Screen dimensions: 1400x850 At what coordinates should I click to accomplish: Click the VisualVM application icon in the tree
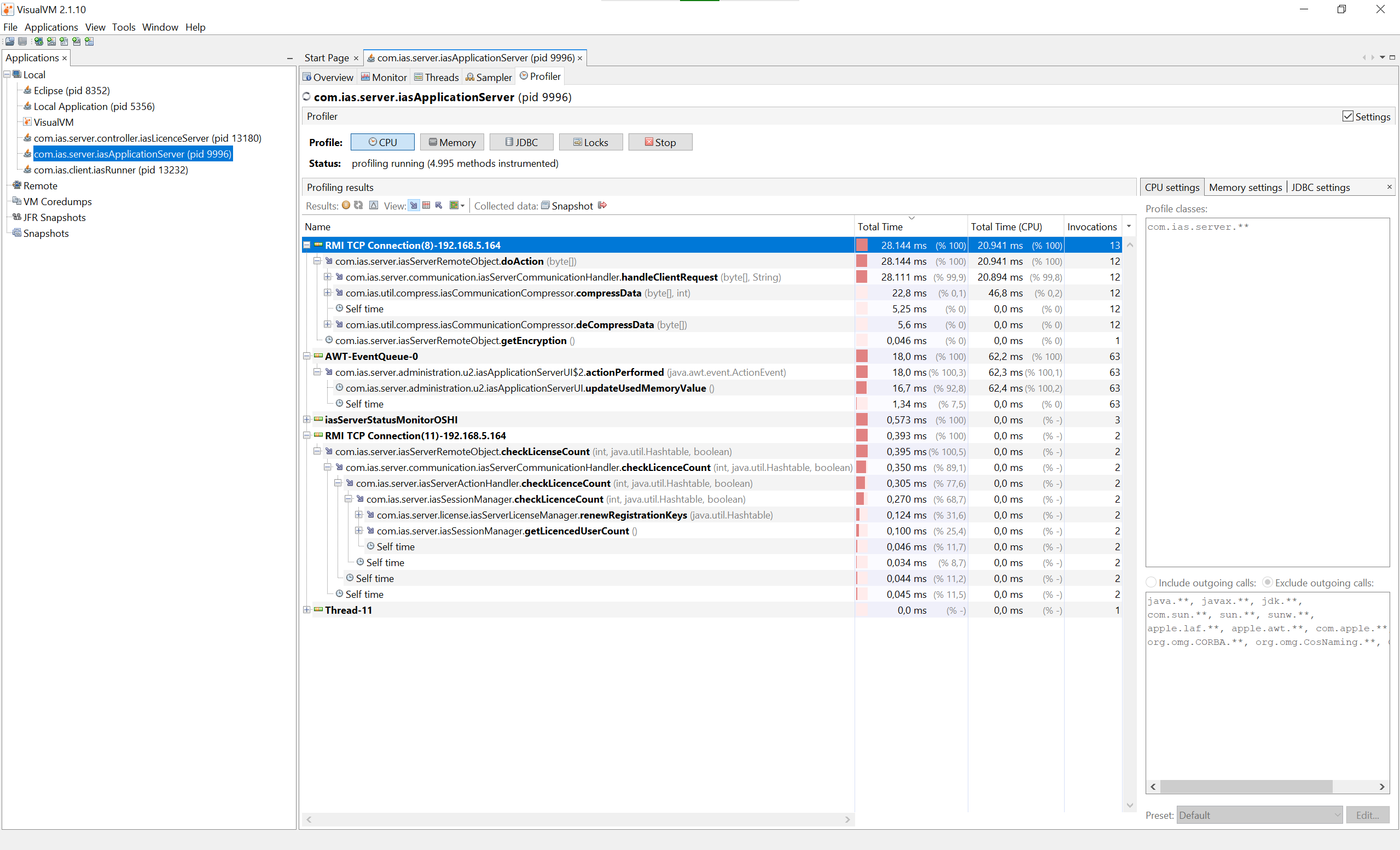[27, 122]
